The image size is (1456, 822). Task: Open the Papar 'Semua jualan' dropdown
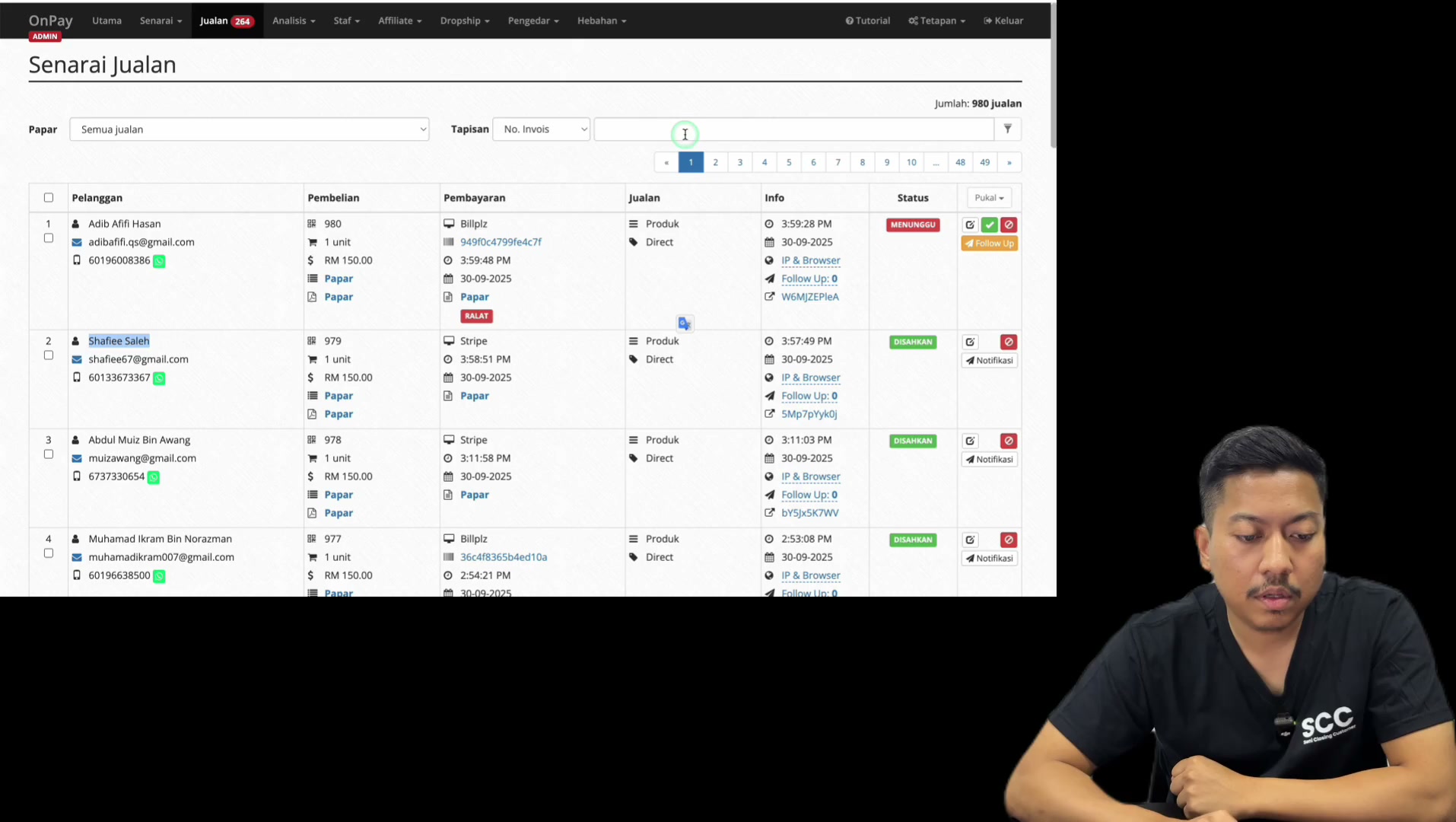(x=250, y=129)
